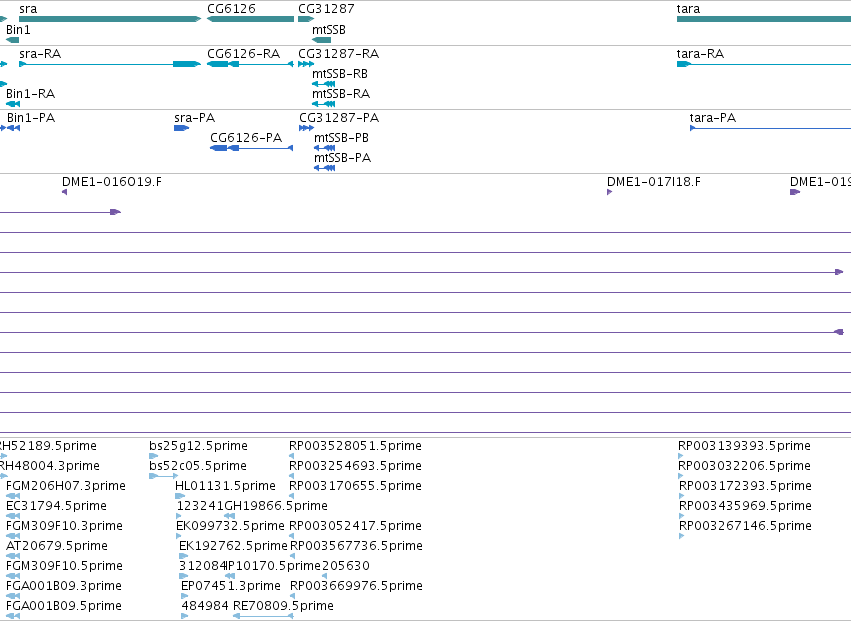The width and height of the screenshot is (851, 621).
Task: Select the CG31287-PA protein label
Action: coord(339,118)
